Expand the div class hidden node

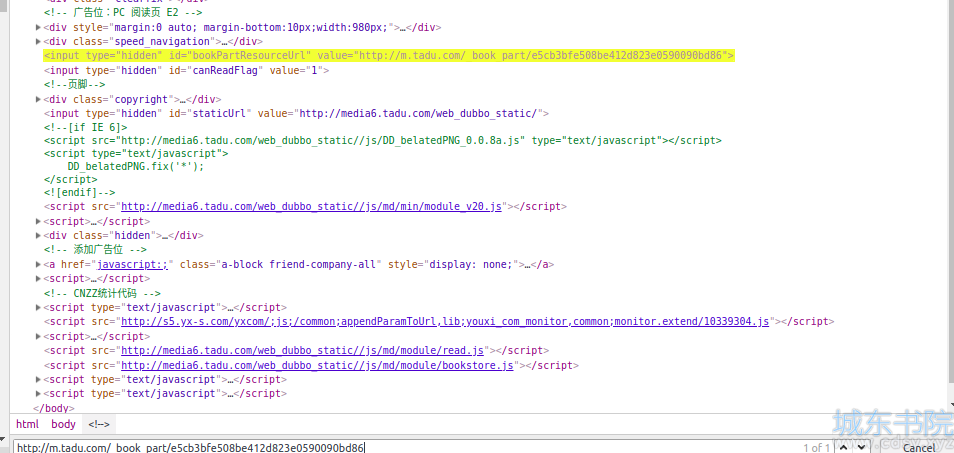(x=38, y=235)
